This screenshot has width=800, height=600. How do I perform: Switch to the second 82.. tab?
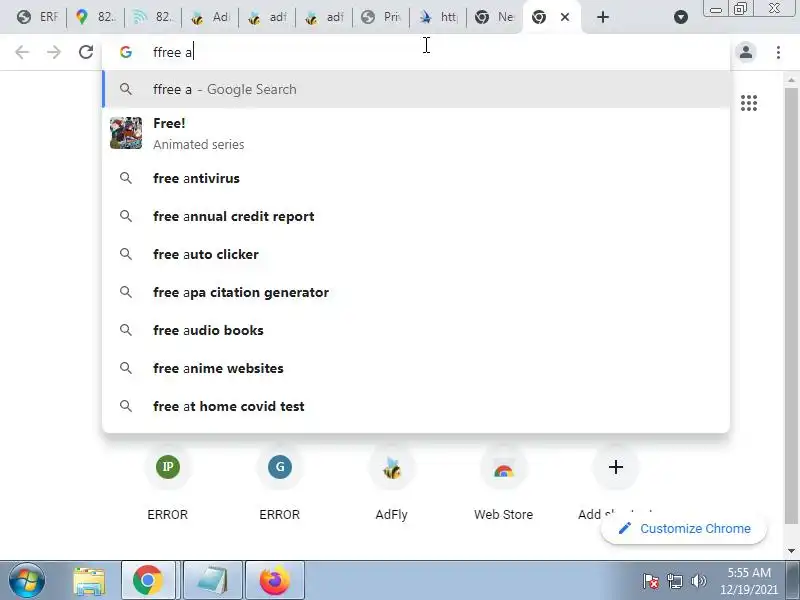click(153, 17)
